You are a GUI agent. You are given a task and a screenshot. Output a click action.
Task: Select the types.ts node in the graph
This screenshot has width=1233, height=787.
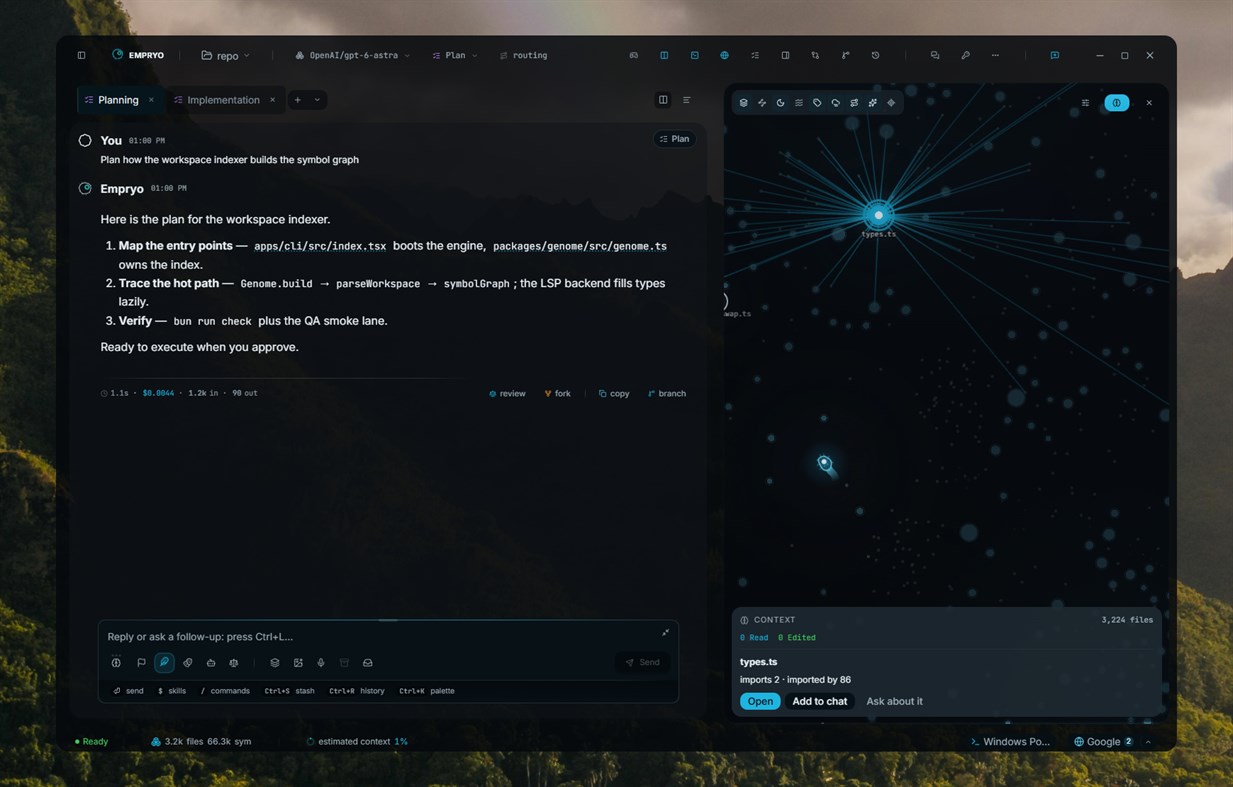click(878, 215)
